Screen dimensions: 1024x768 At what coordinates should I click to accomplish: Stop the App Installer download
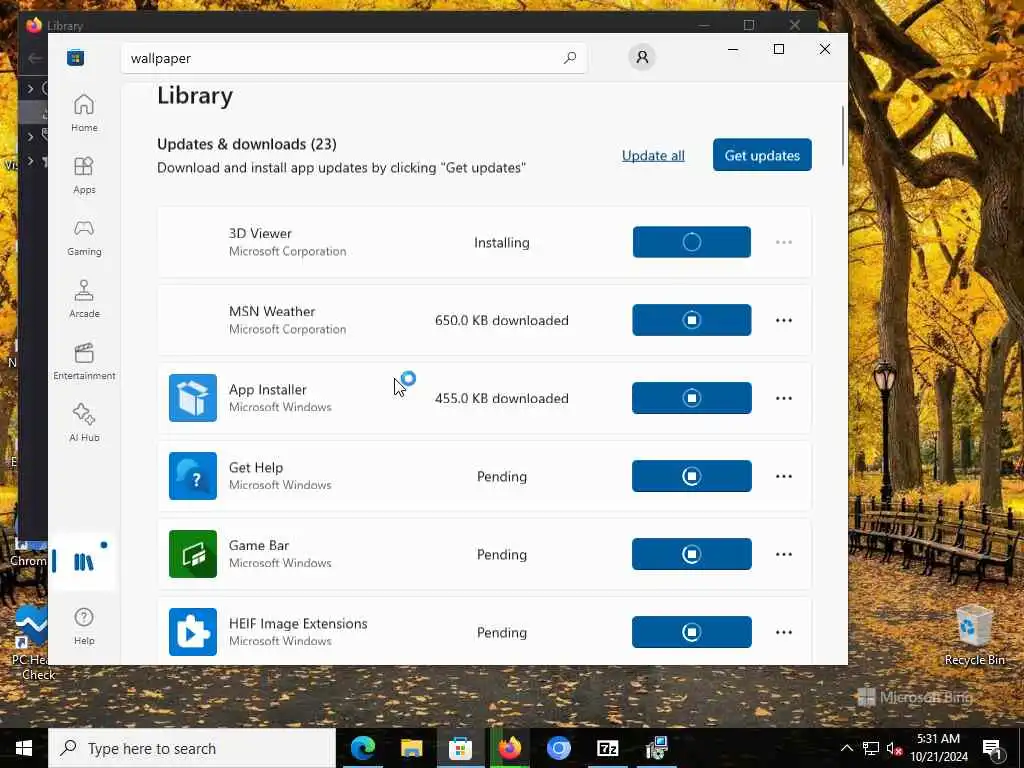click(692, 398)
